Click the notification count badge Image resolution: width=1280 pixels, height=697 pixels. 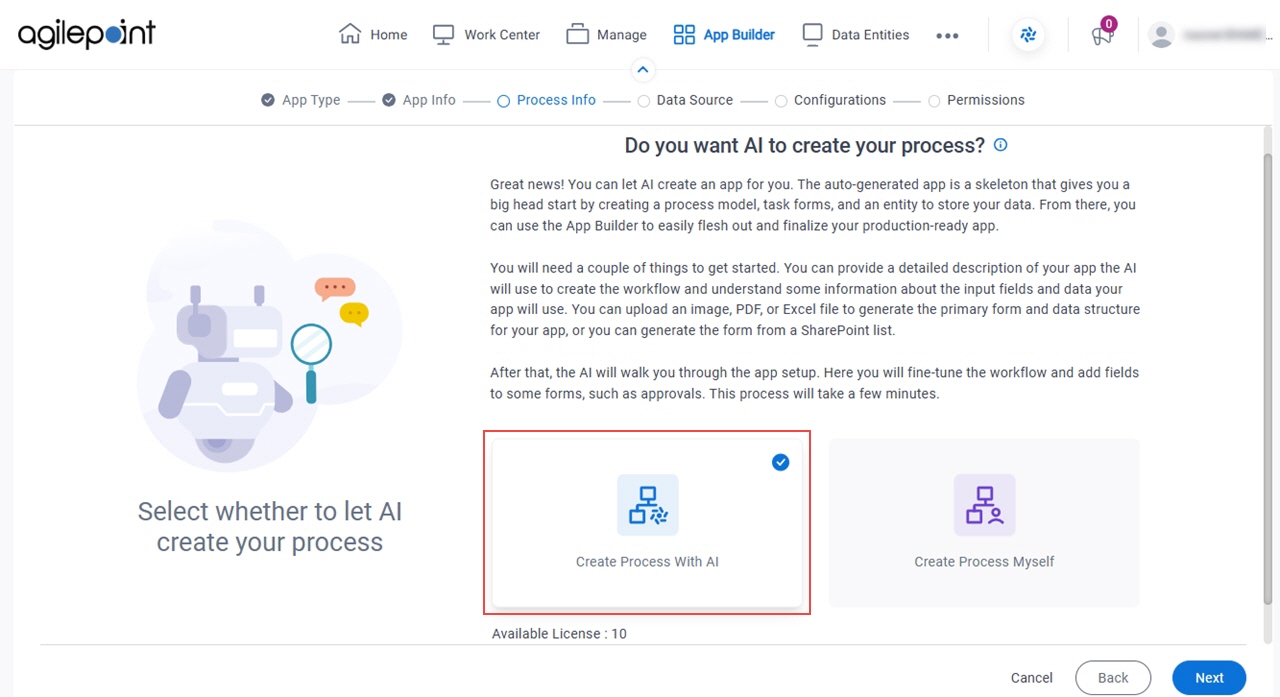(1108, 23)
